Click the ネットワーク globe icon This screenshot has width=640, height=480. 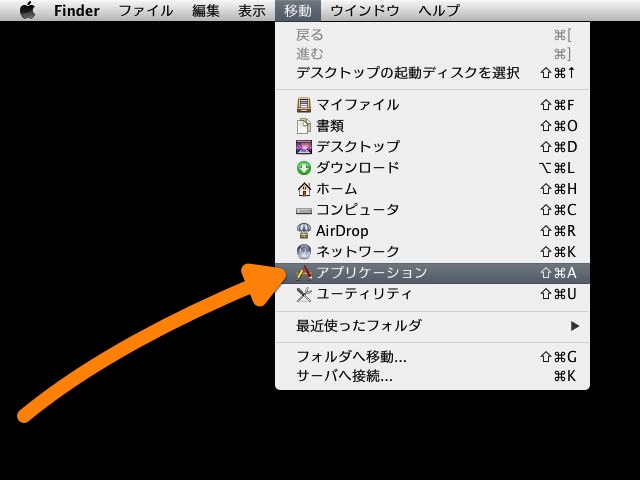[x=304, y=252]
